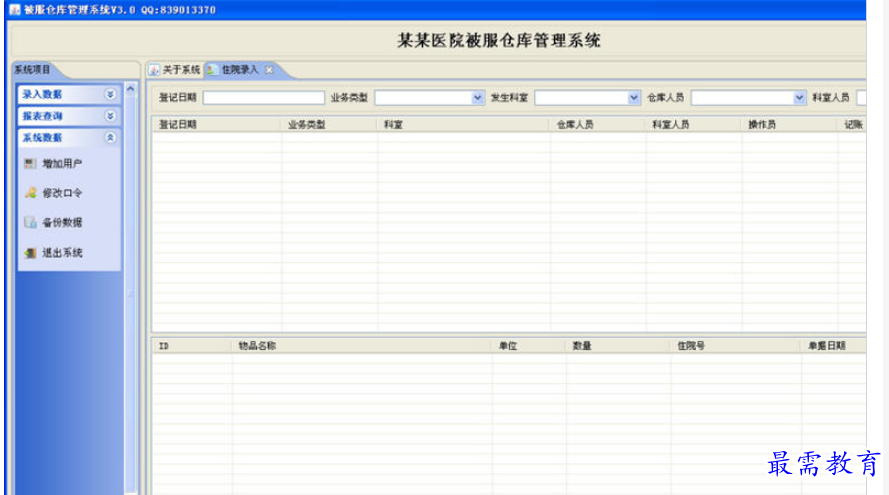
Task: Click sidebar scrollbar up arrow
Action: tap(131, 89)
